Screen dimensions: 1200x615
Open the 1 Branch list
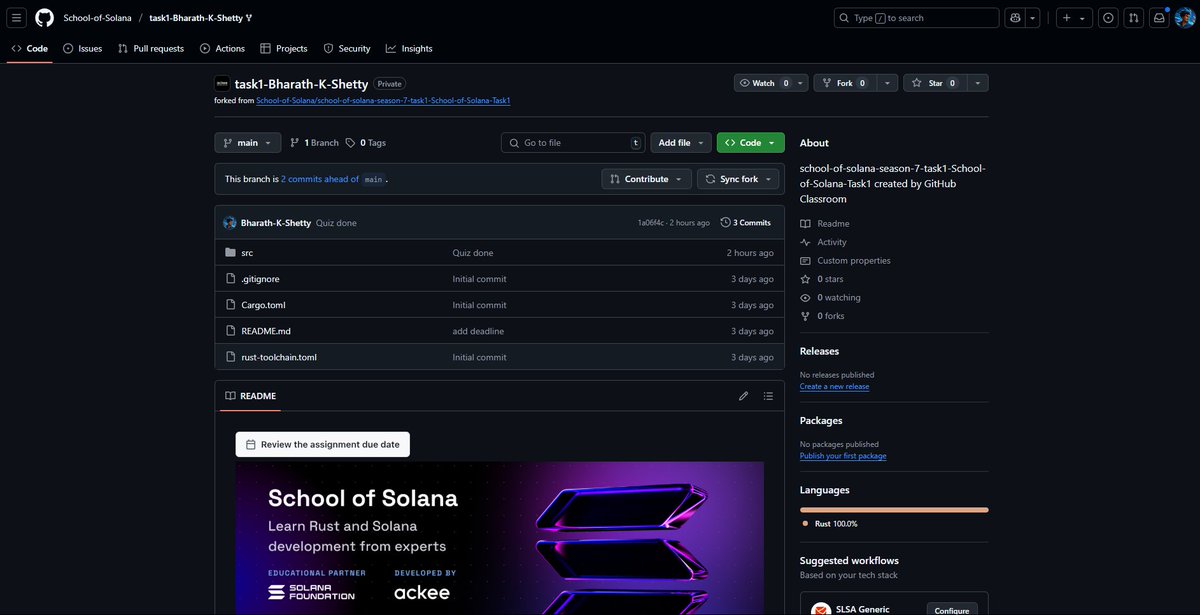315,143
